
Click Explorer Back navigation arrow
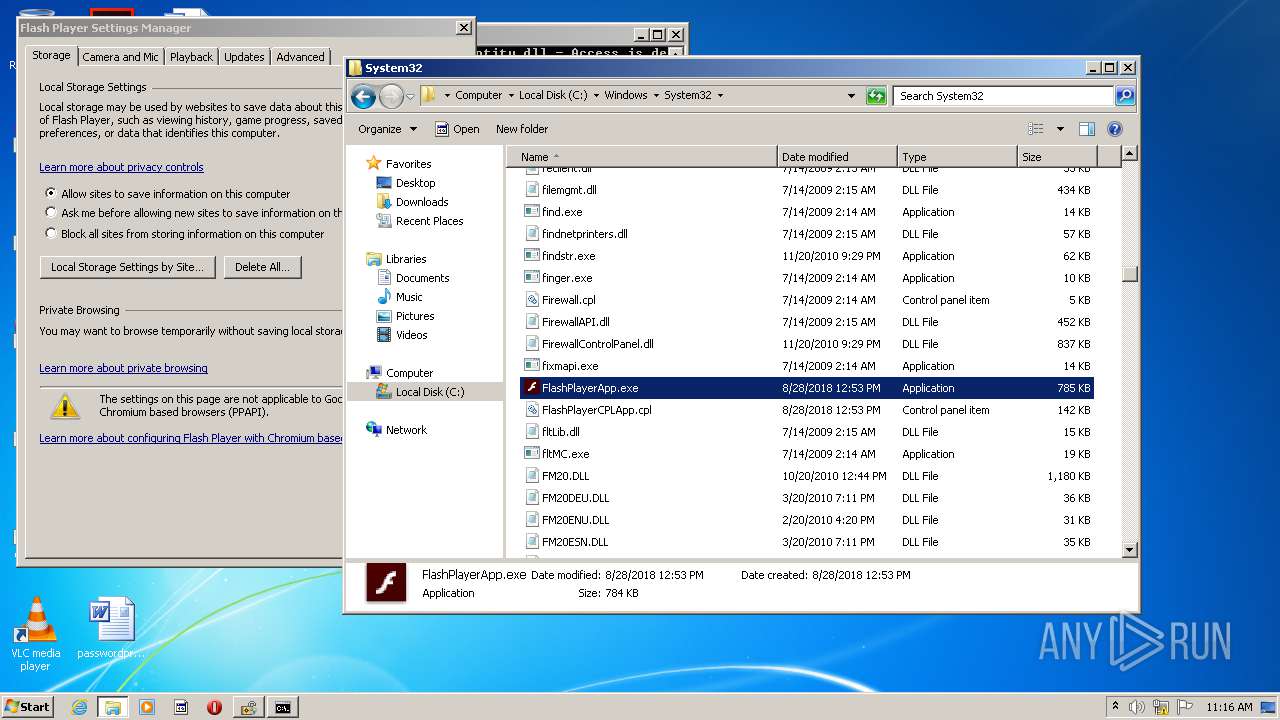[363, 96]
